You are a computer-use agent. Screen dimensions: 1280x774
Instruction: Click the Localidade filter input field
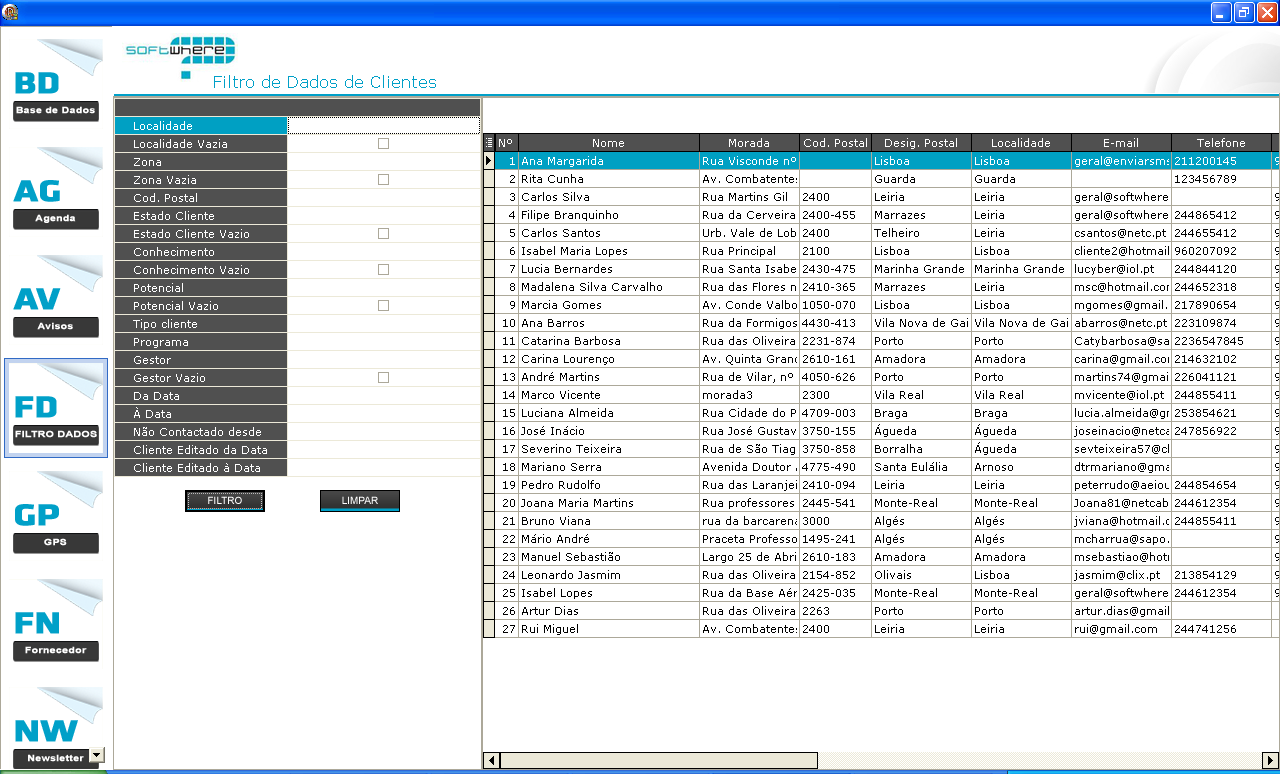pyautogui.click(x=384, y=126)
